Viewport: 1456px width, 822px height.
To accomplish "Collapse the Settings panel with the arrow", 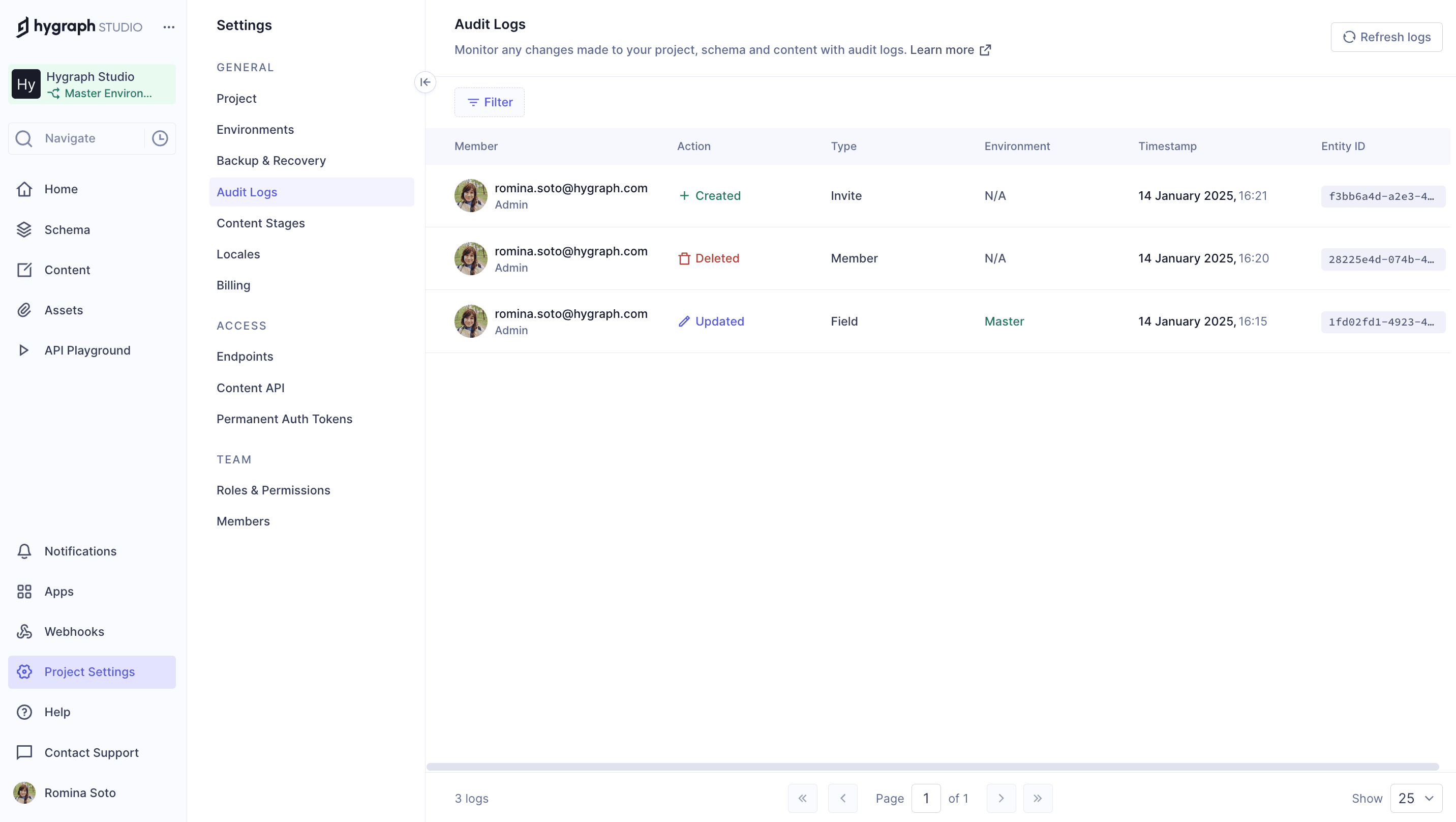I will click(x=426, y=82).
